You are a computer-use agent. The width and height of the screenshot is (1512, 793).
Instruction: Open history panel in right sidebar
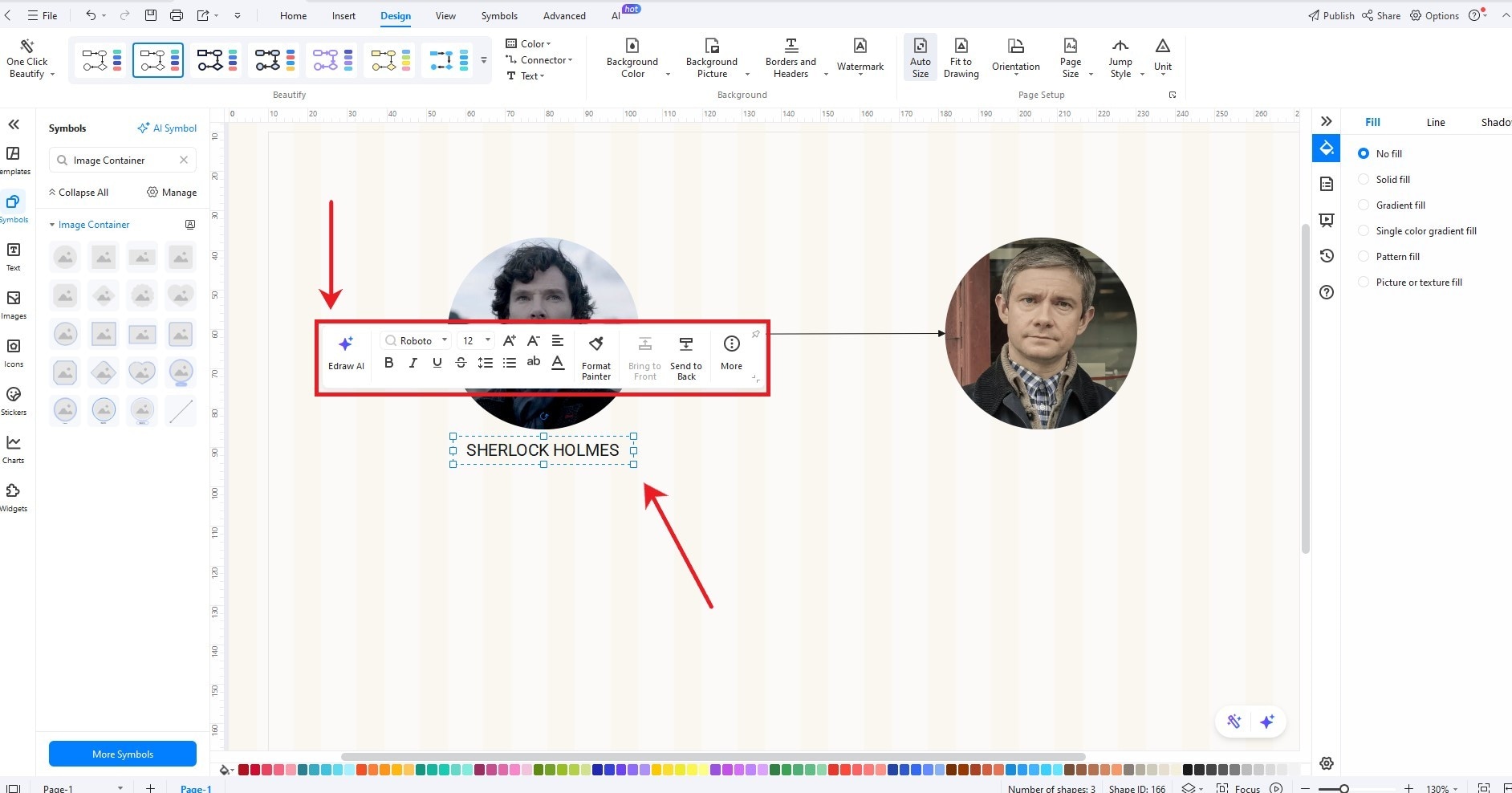1327,256
